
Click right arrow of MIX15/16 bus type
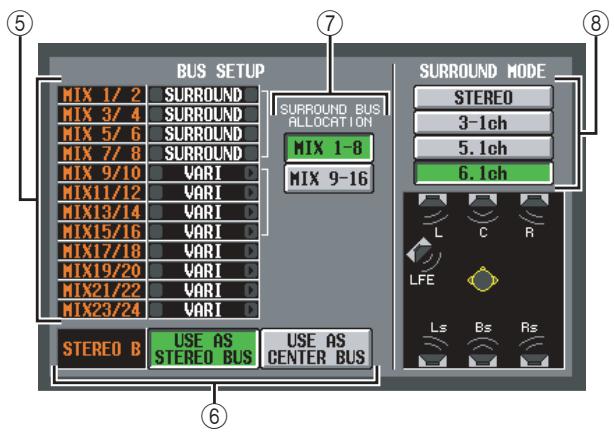[x=251, y=231]
